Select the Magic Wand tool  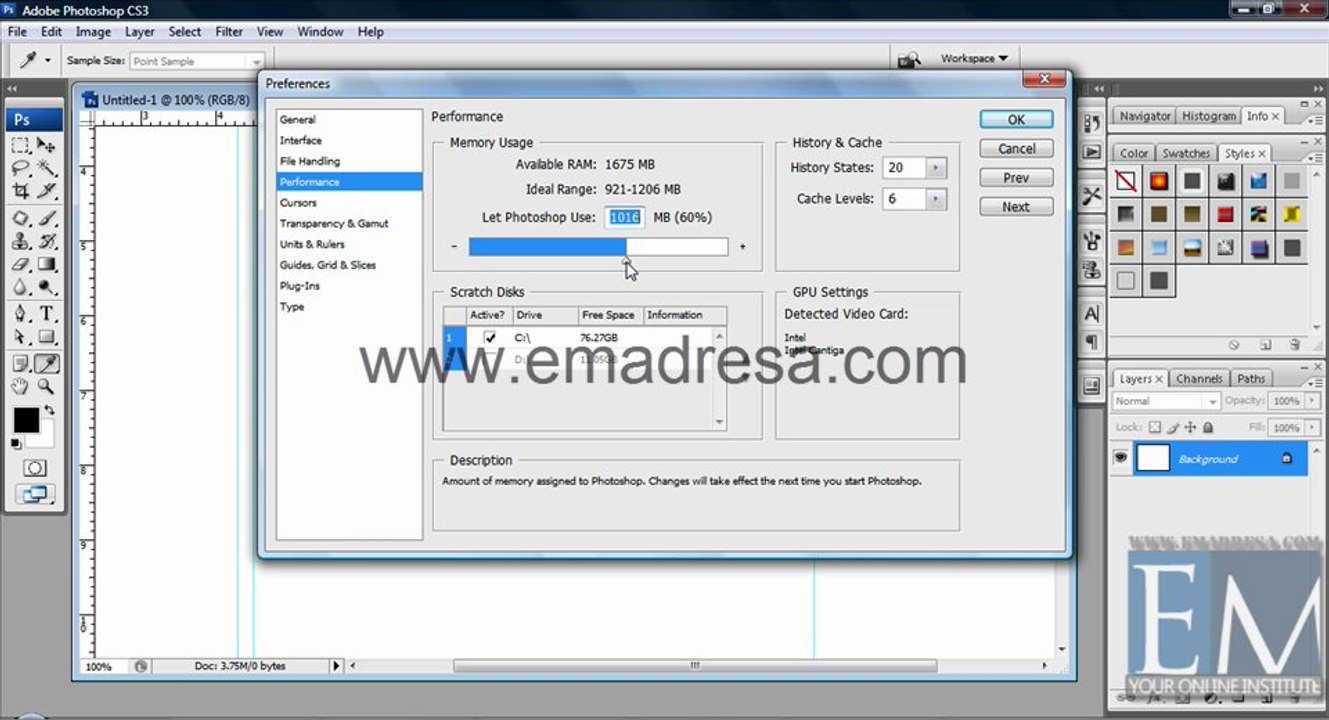[x=46, y=168]
